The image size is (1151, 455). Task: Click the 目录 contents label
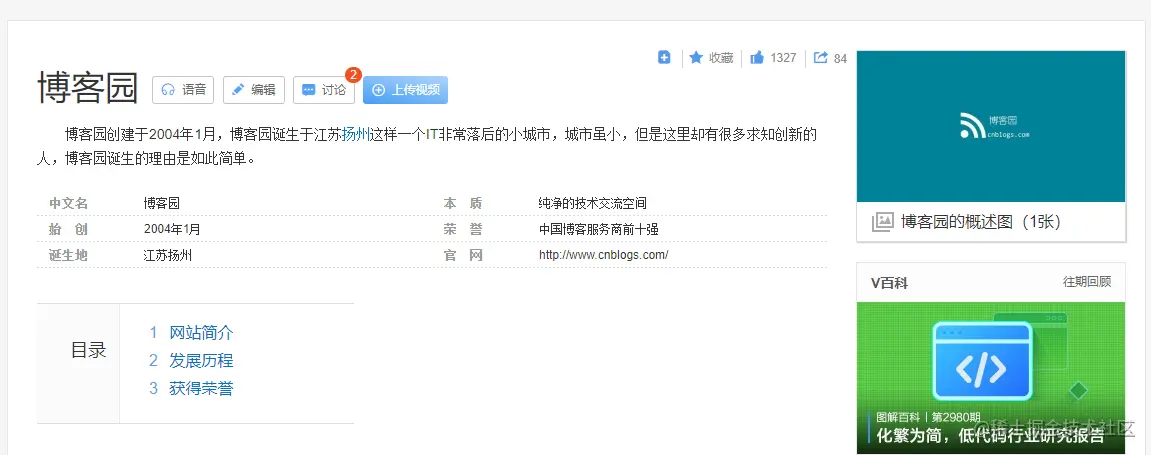pos(89,350)
